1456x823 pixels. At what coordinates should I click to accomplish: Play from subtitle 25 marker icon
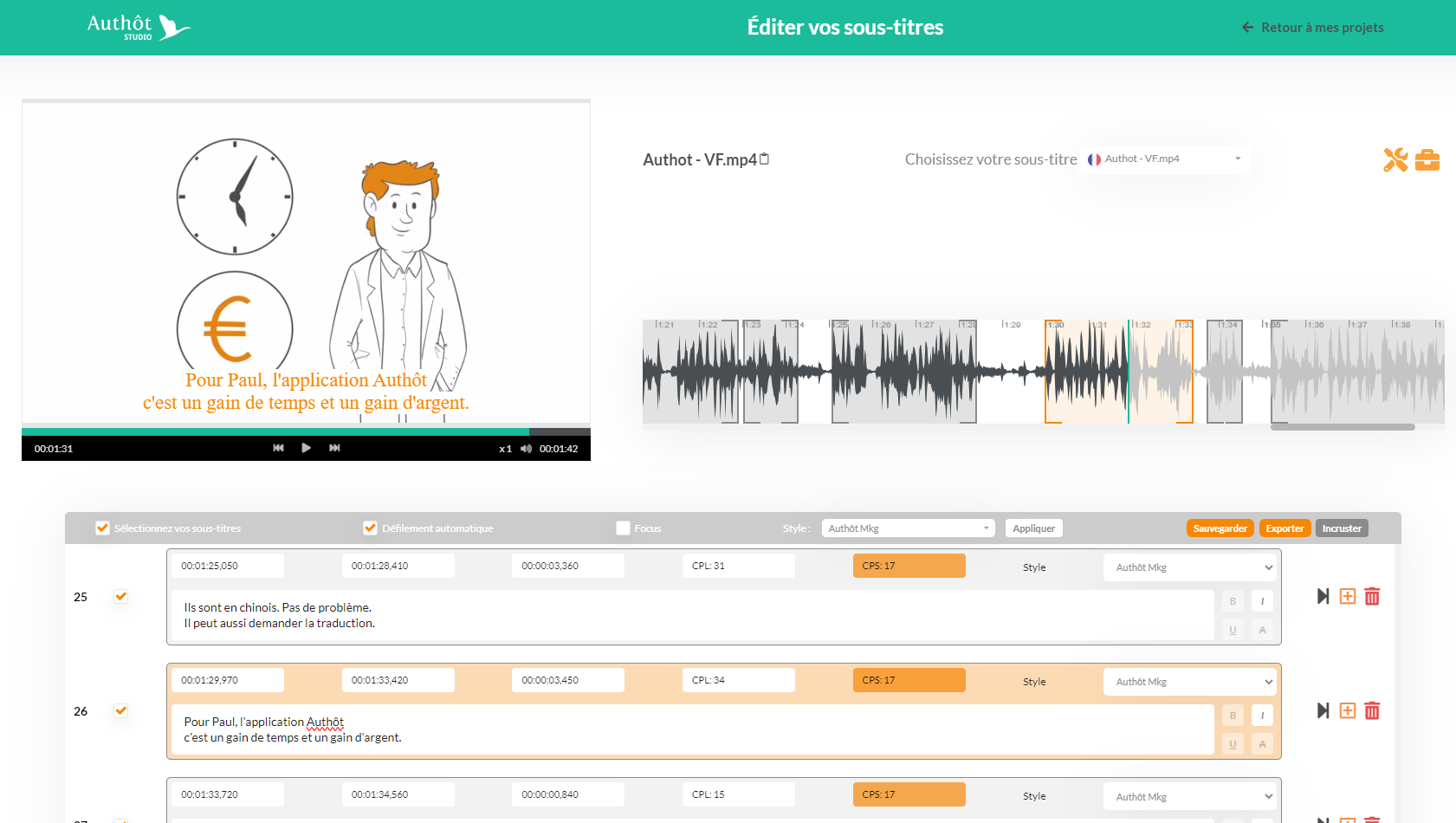1323,596
